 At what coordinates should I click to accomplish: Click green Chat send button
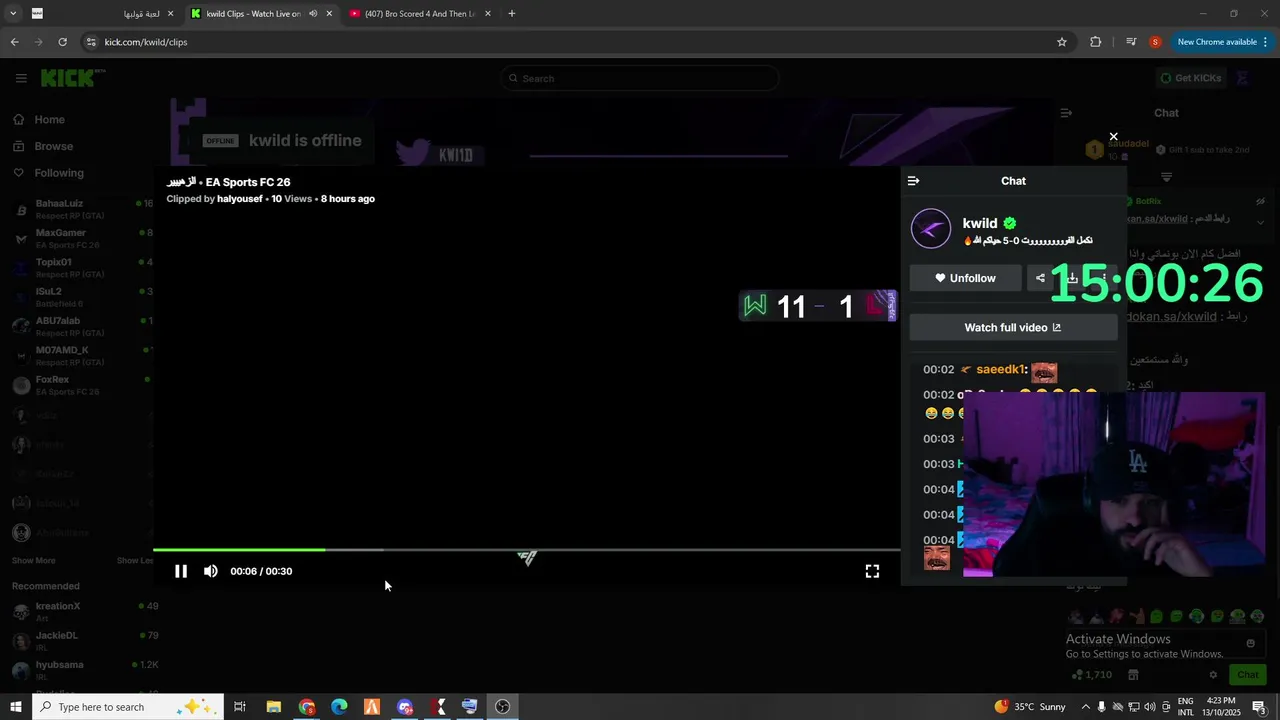pos(1246,675)
